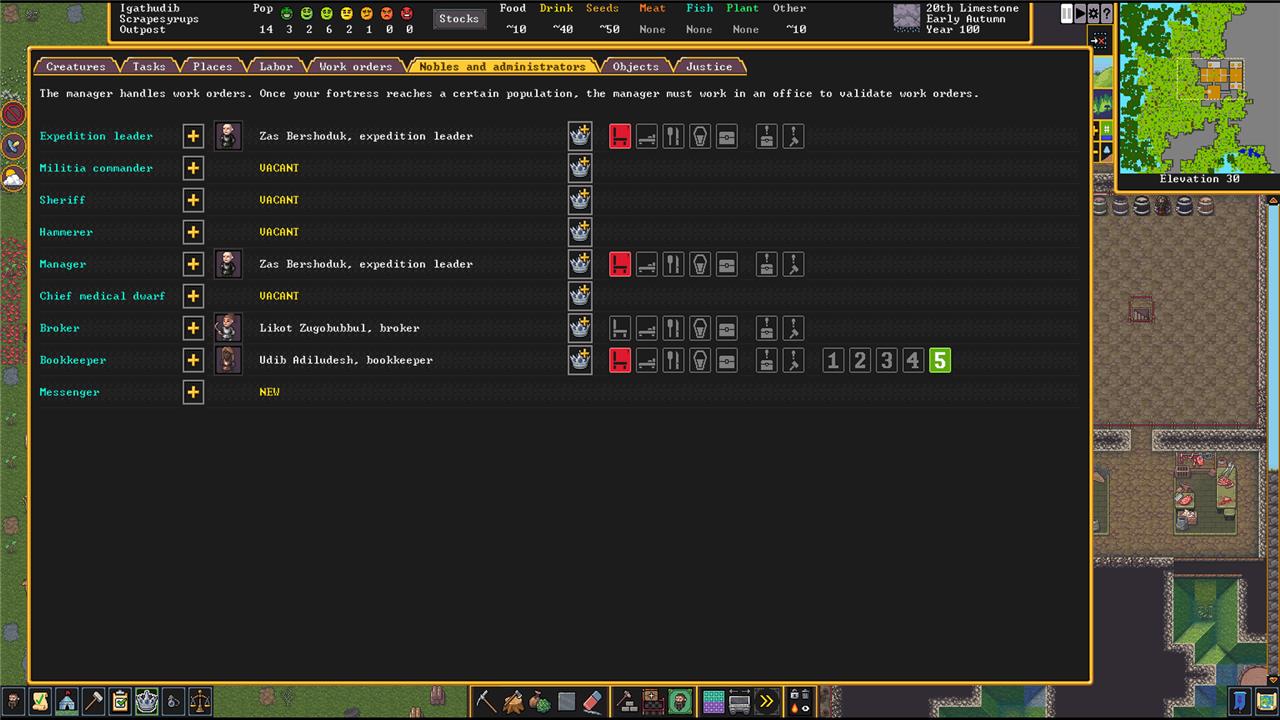Open the Stocks button in the top bar
Image resolution: width=1280 pixels, height=720 pixels.
point(459,18)
